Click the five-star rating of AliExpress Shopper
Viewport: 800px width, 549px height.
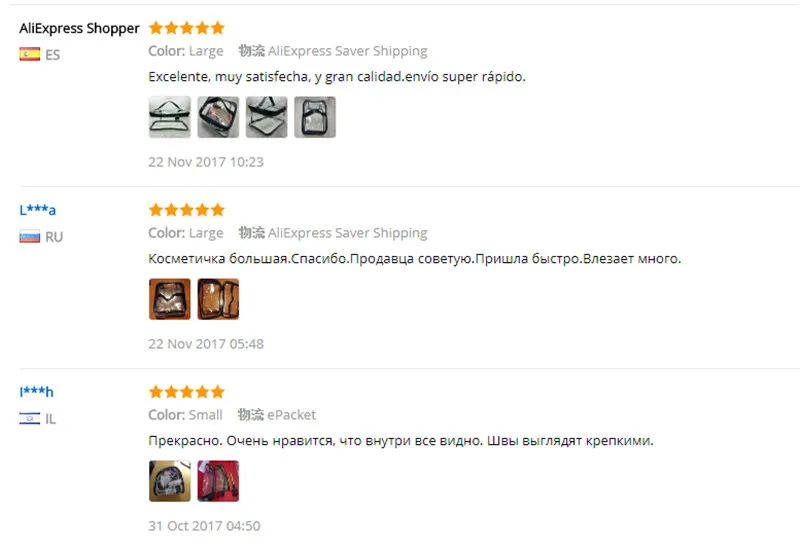187,28
